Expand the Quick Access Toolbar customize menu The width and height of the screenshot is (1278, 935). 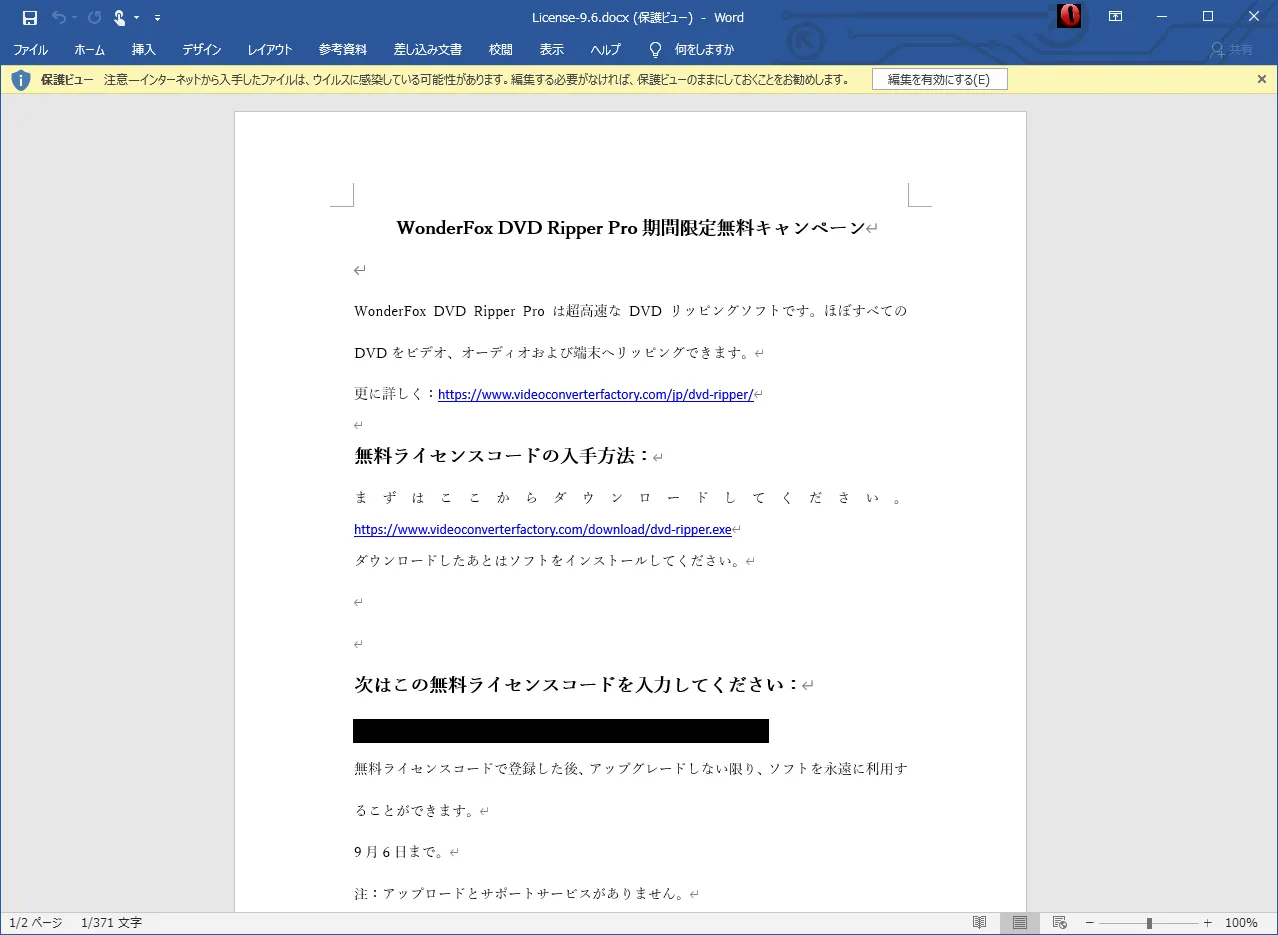coord(157,17)
